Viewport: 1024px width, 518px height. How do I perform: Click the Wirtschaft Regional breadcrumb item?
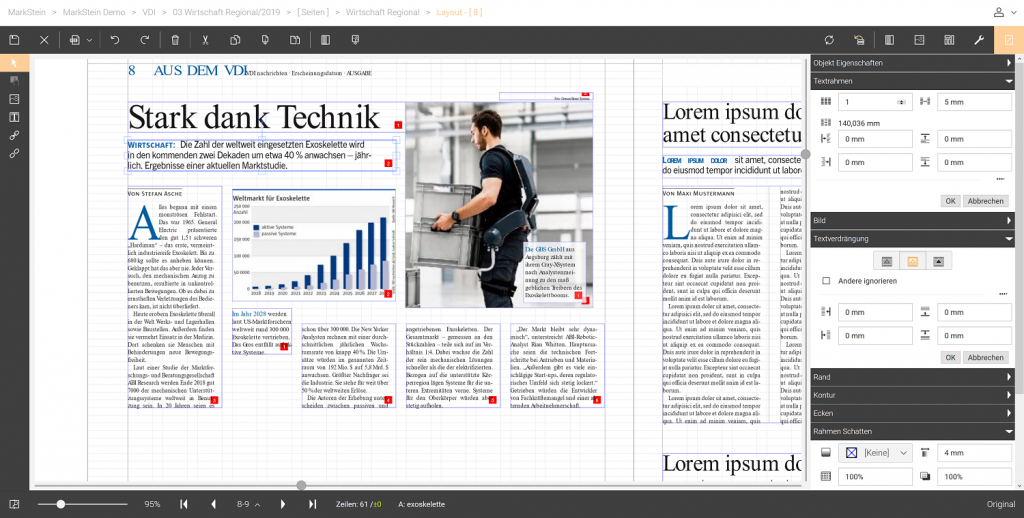click(383, 12)
